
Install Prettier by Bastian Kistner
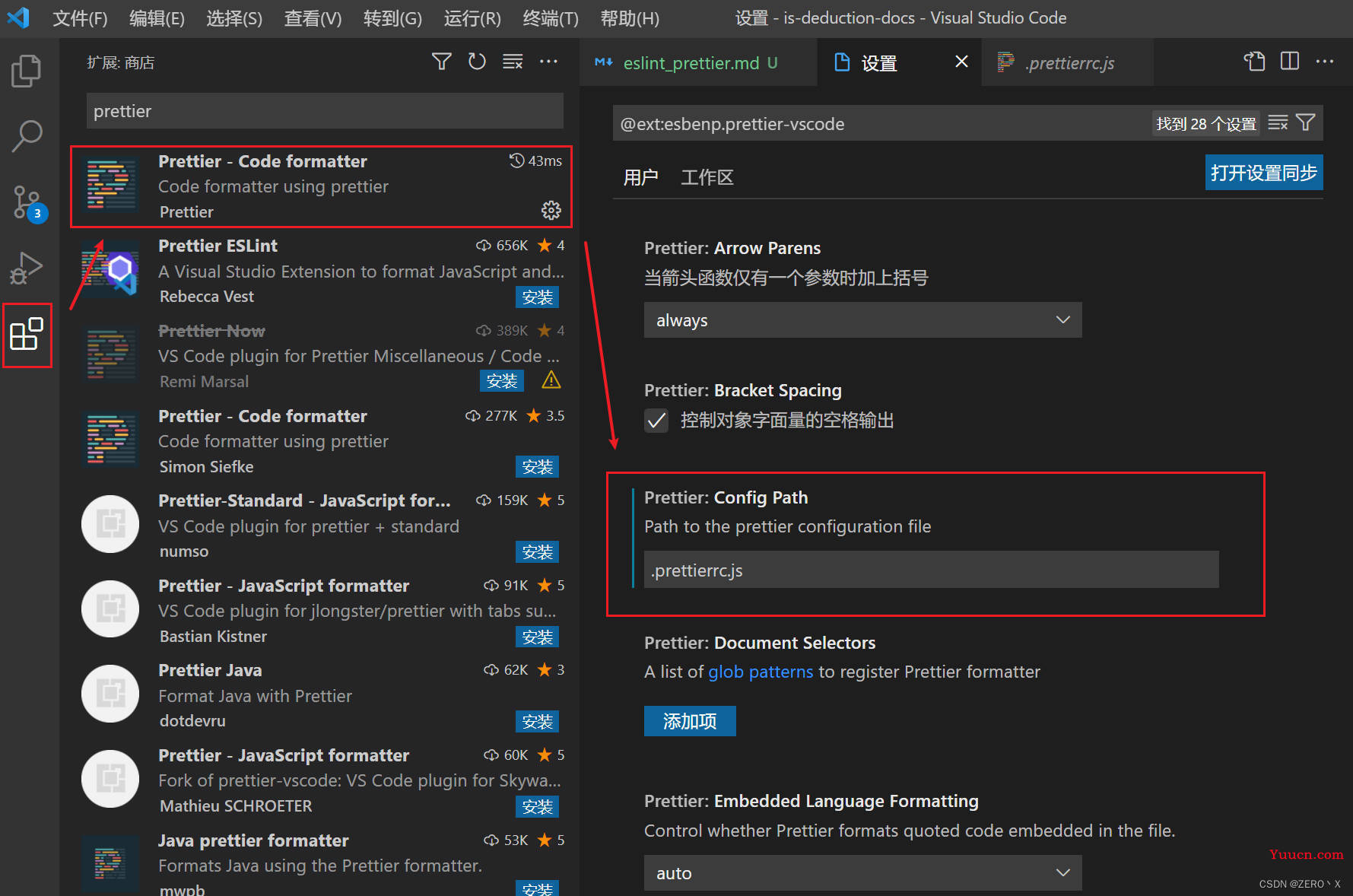pyautogui.click(x=538, y=637)
